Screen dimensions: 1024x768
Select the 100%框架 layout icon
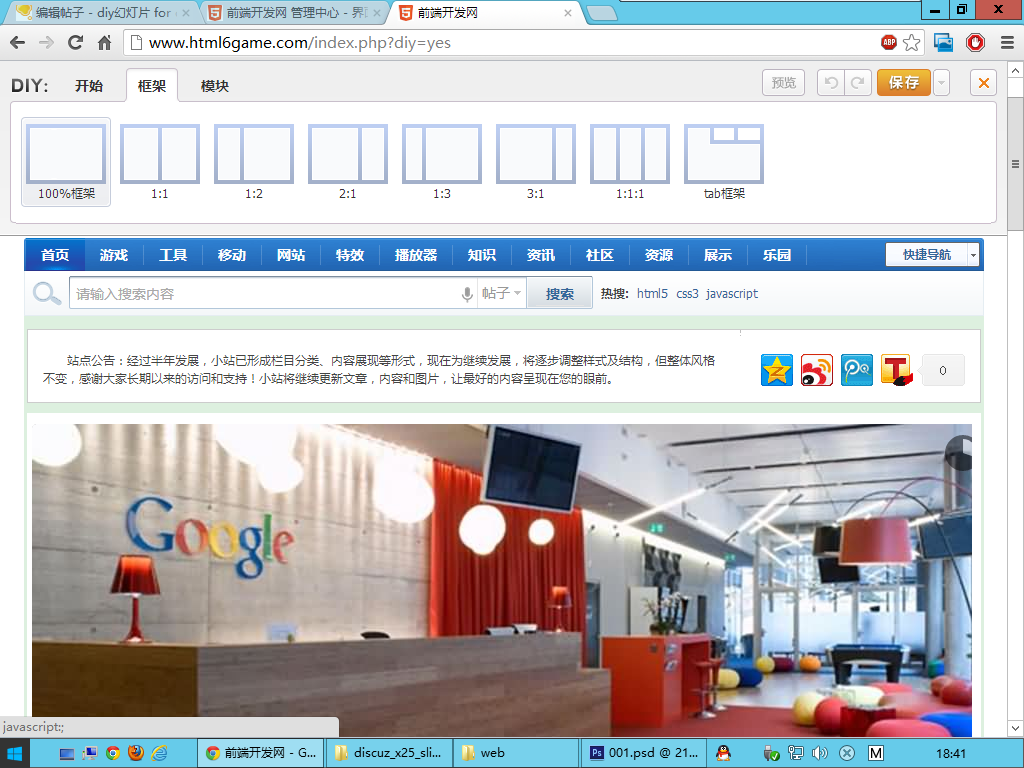click(66, 161)
